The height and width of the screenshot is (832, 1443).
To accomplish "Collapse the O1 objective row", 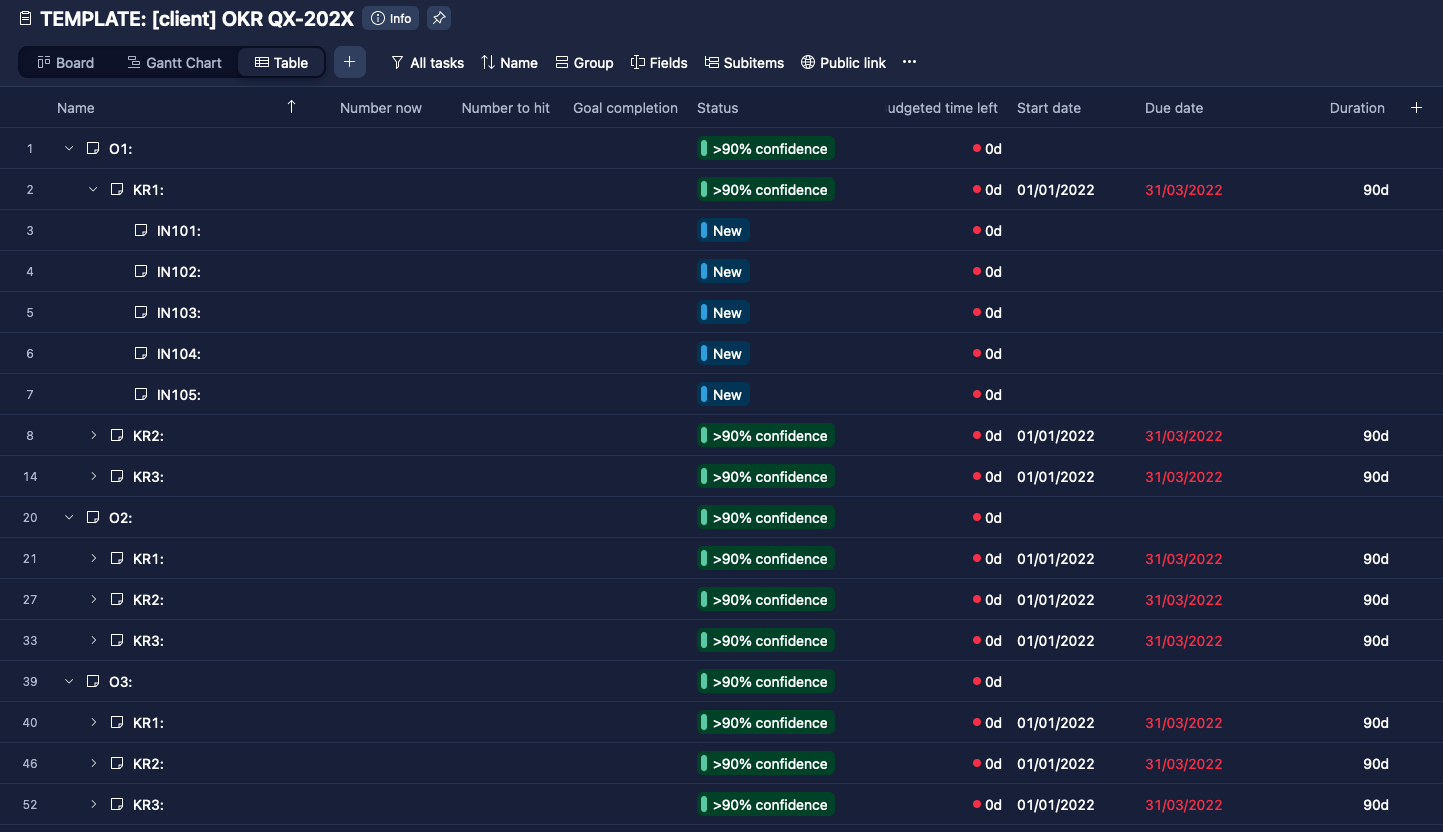I will point(69,149).
